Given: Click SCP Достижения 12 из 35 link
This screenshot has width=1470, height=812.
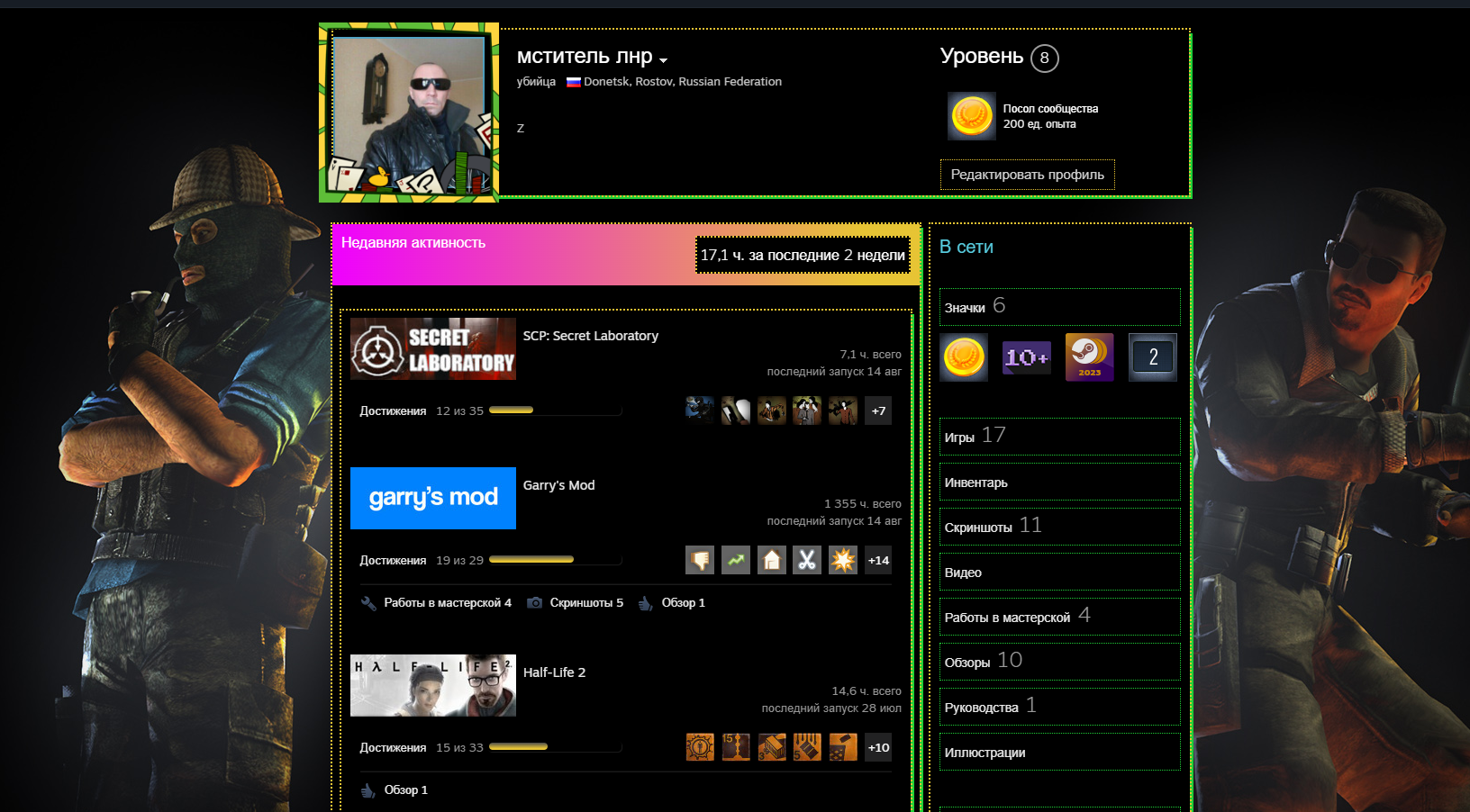Looking at the screenshot, I should click(422, 411).
